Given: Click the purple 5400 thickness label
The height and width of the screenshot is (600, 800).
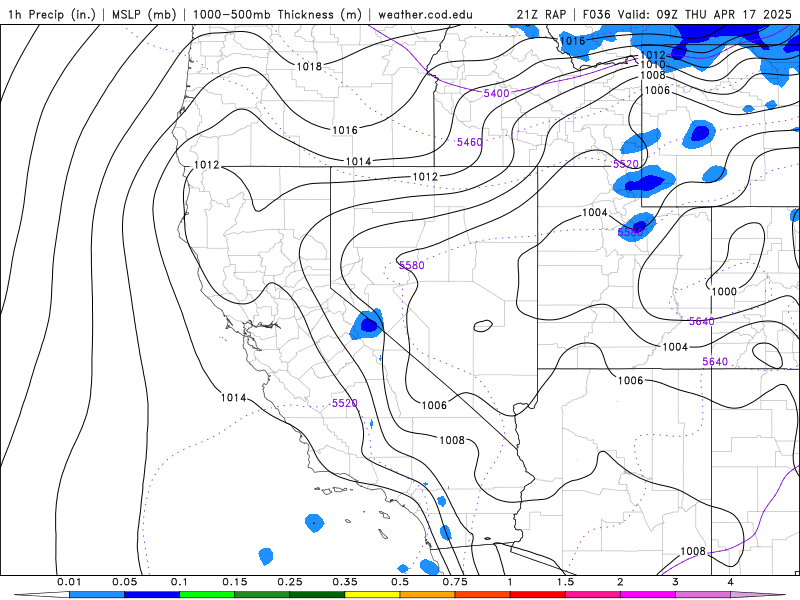Looking at the screenshot, I should [x=496, y=93].
